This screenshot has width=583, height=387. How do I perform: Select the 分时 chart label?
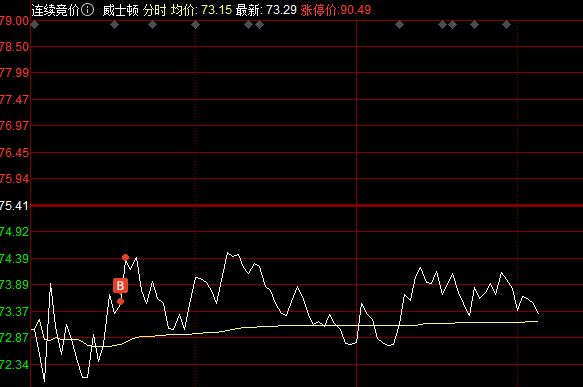coord(155,10)
